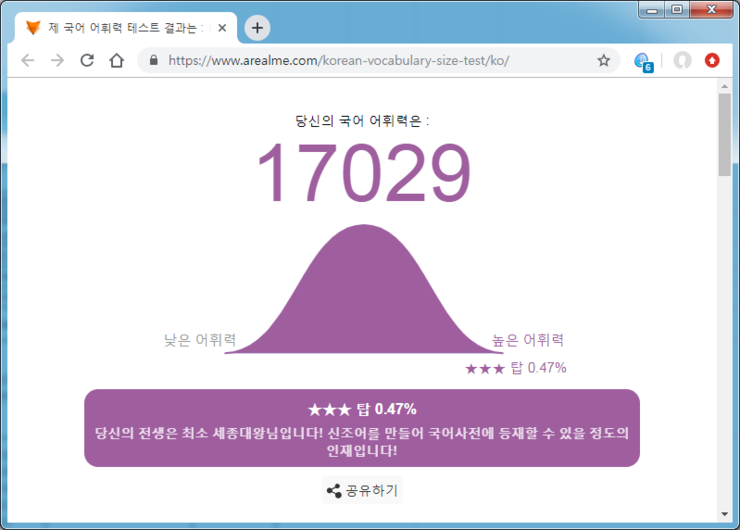Maximize the browser window
Screen dimensions: 740x530
pos(677,10)
